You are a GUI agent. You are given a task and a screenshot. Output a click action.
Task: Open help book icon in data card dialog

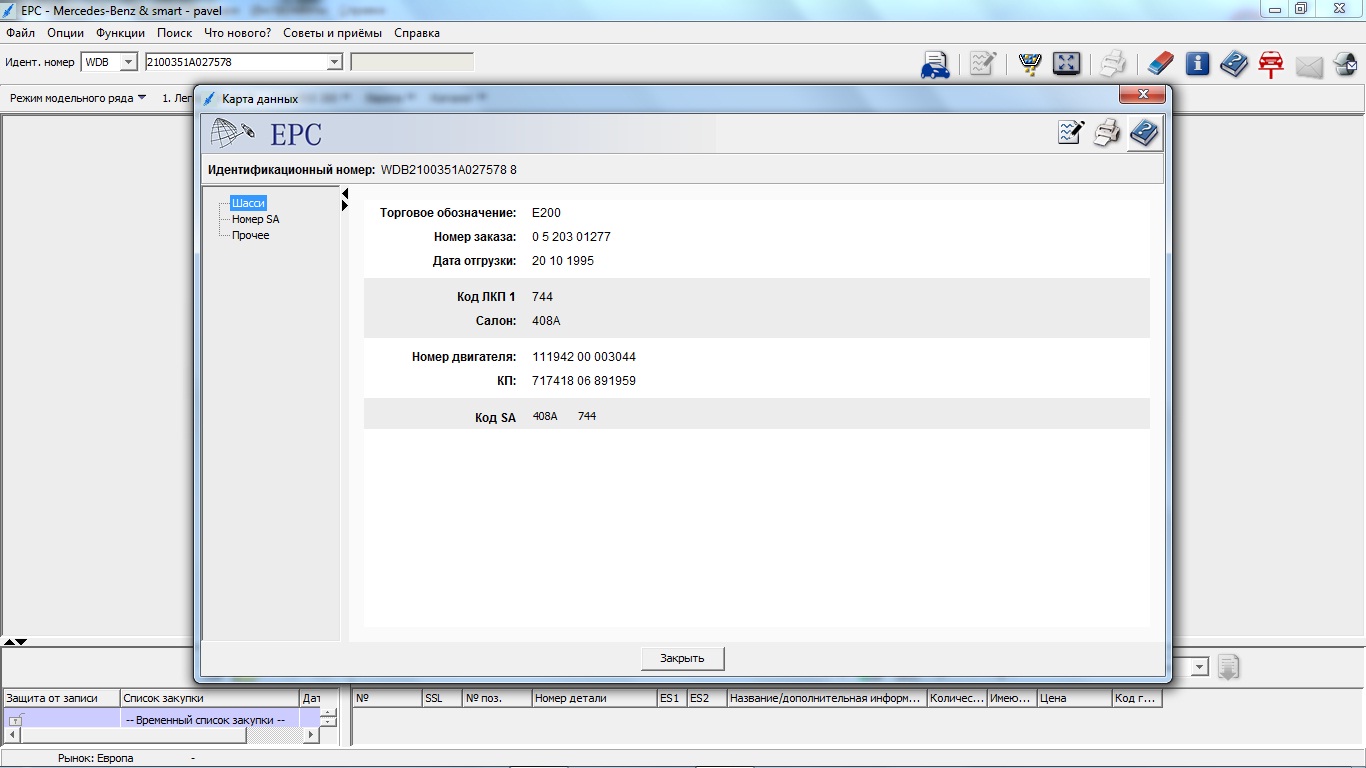tap(1144, 133)
